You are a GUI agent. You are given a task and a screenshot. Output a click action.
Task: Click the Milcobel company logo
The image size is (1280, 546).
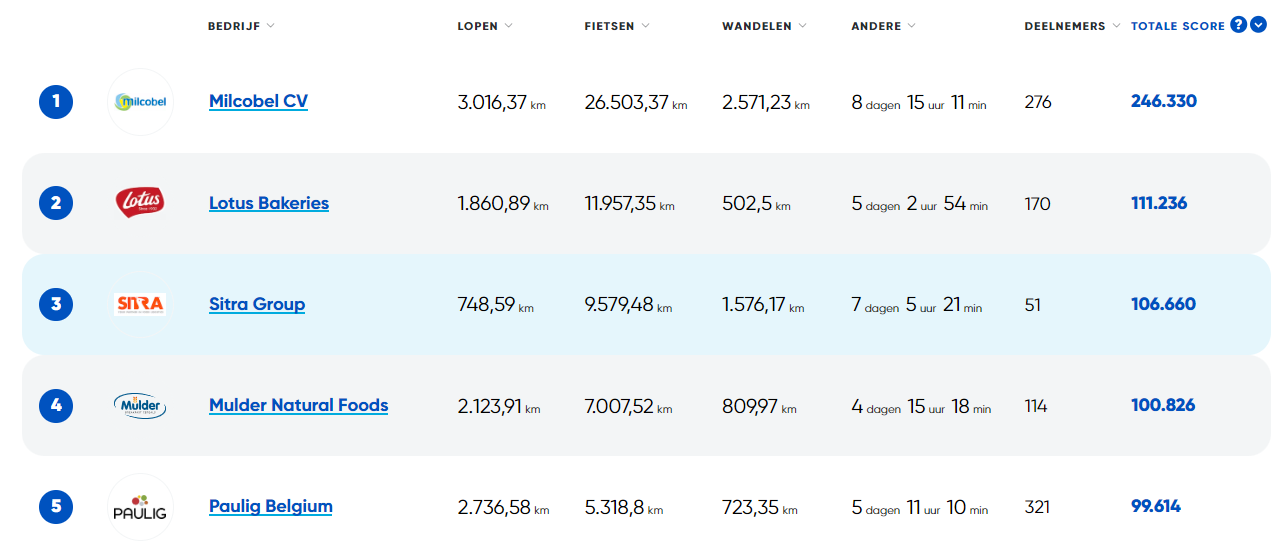point(140,102)
